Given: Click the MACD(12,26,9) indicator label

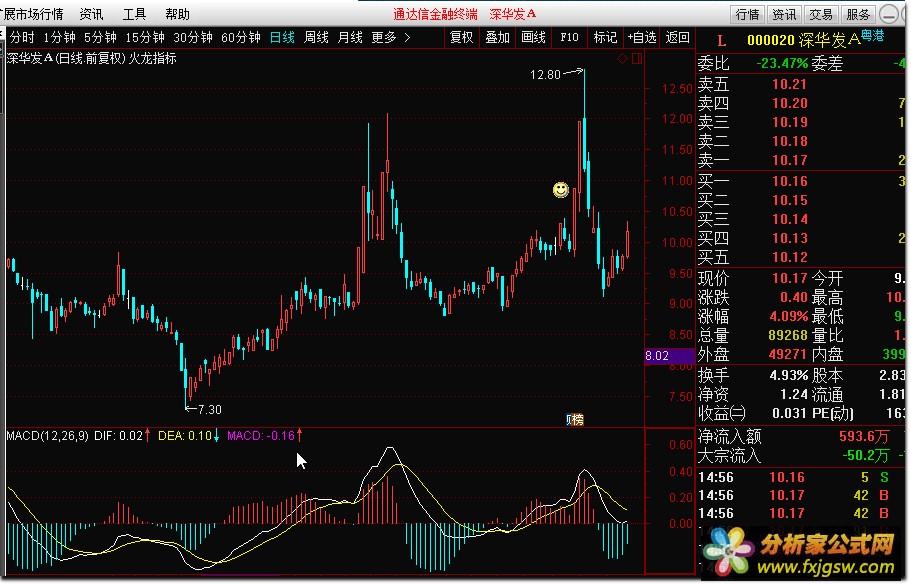Looking at the screenshot, I should (48, 436).
